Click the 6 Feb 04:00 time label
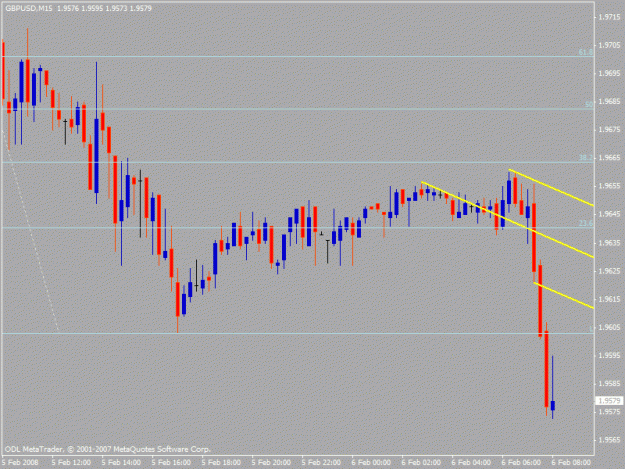625x469 pixels. (471, 462)
